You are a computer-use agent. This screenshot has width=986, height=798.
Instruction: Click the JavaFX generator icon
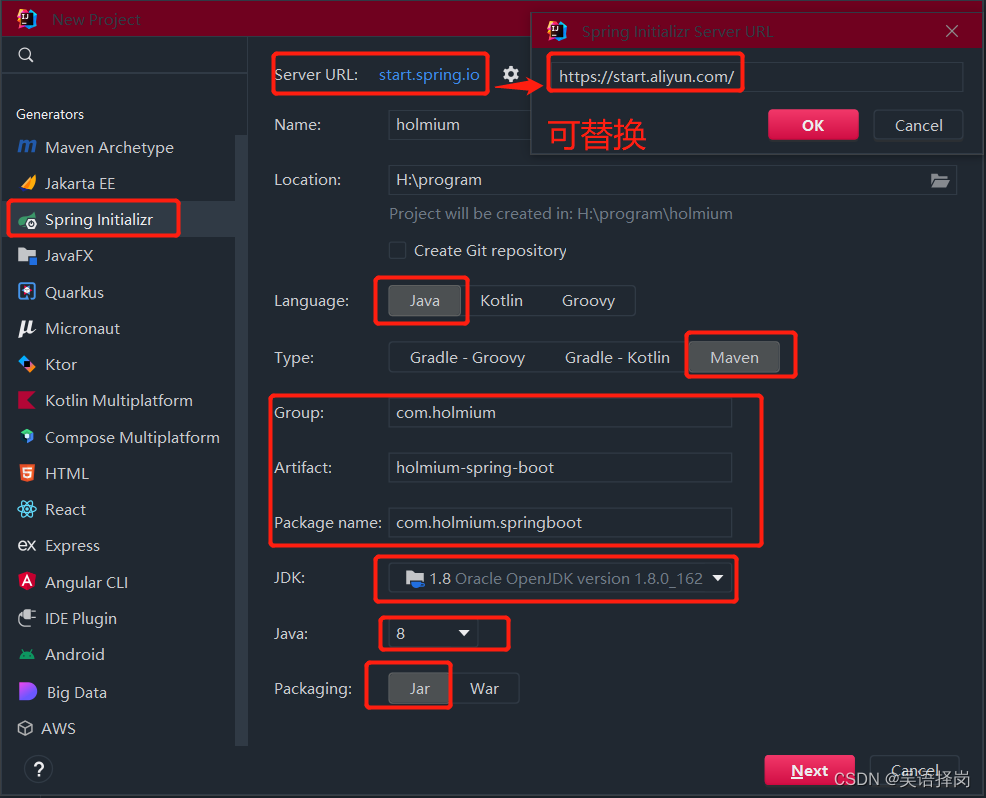click(27, 255)
